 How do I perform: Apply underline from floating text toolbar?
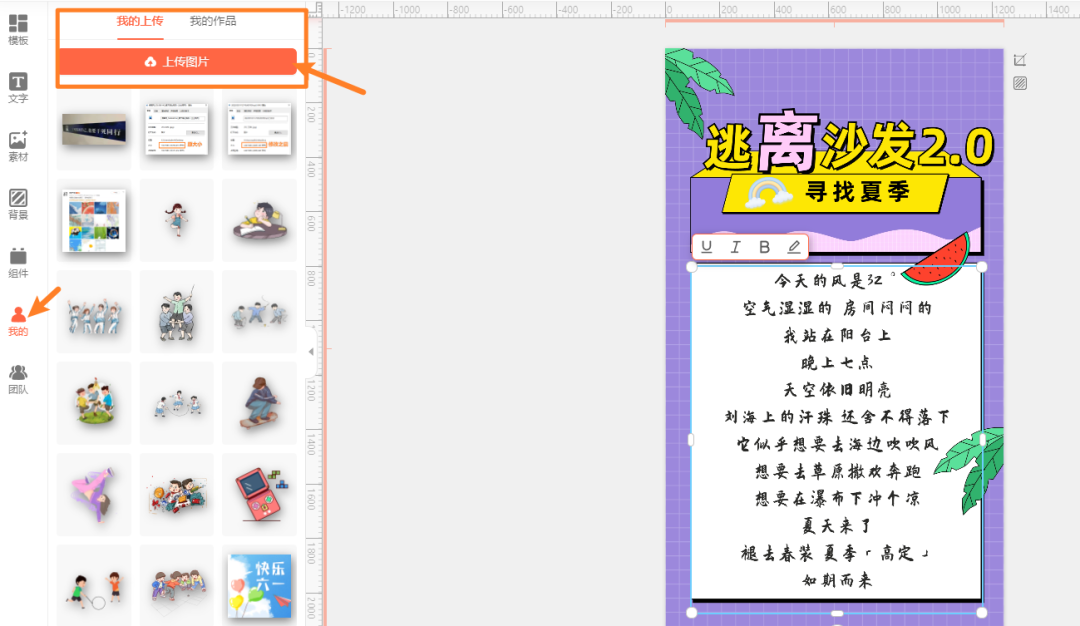(707, 247)
